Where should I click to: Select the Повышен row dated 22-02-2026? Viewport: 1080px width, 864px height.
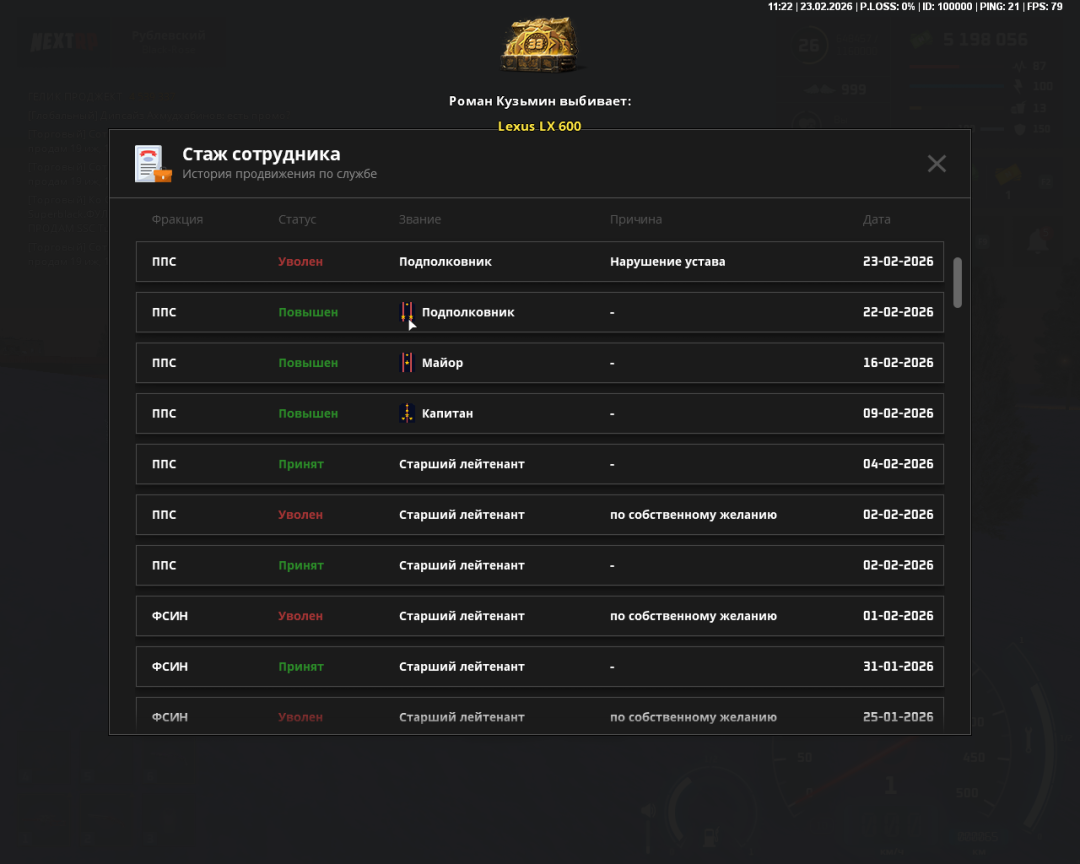click(x=539, y=312)
